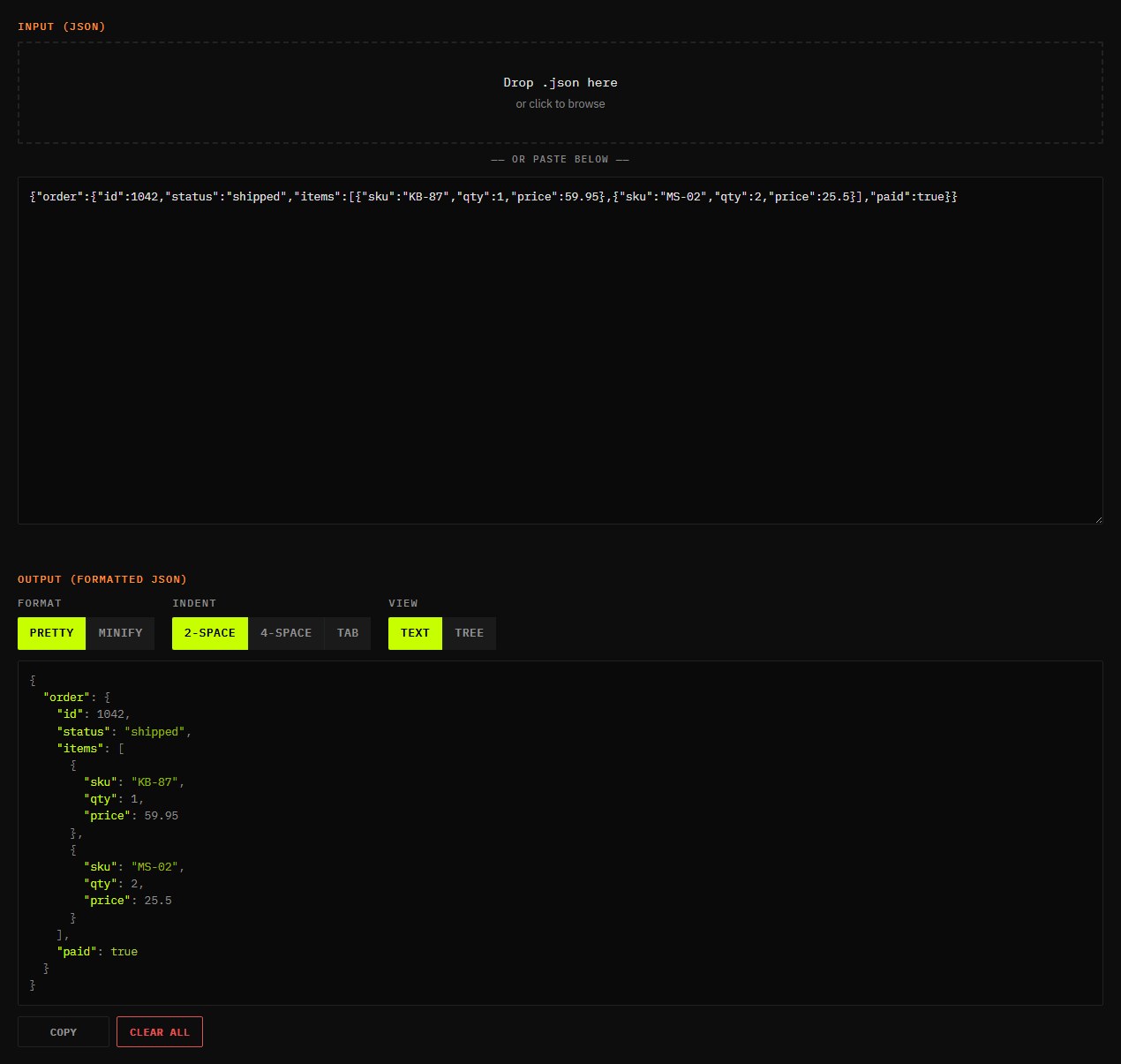Click the "KB-87" value in output

tap(154, 782)
